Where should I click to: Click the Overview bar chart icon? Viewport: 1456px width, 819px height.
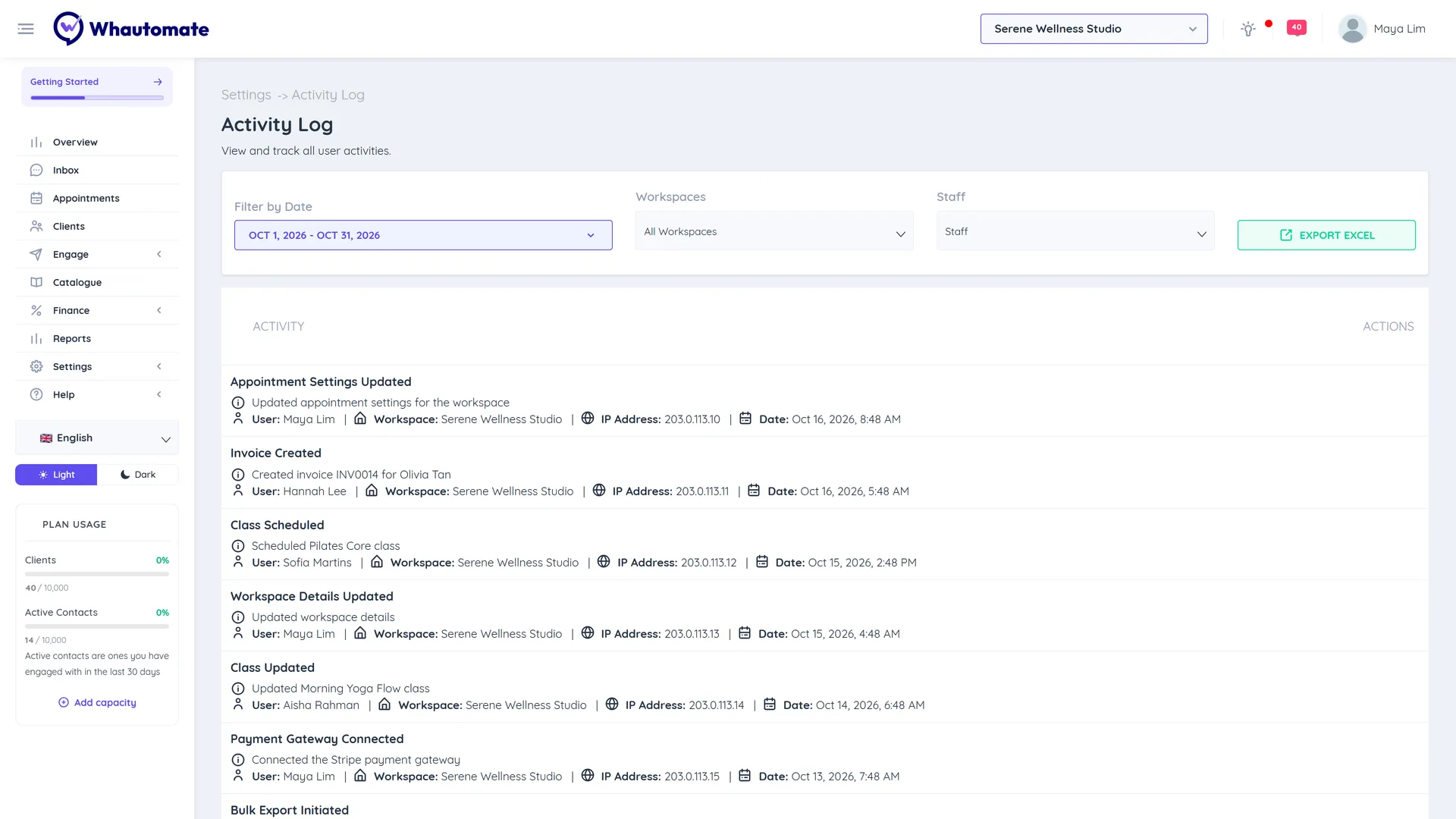coord(36,143)
